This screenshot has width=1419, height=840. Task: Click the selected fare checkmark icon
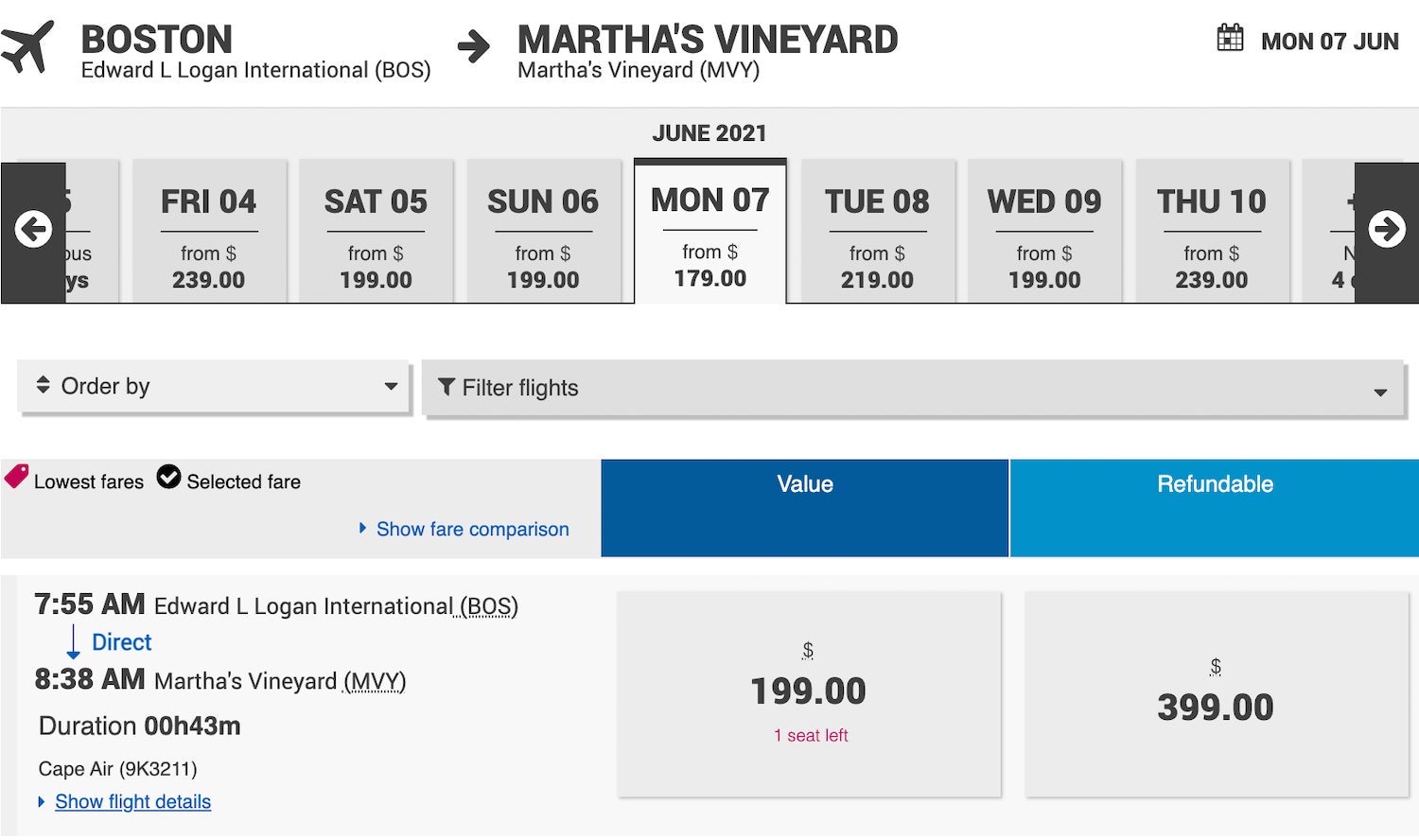pyautogui.click(x=168, y=478)
